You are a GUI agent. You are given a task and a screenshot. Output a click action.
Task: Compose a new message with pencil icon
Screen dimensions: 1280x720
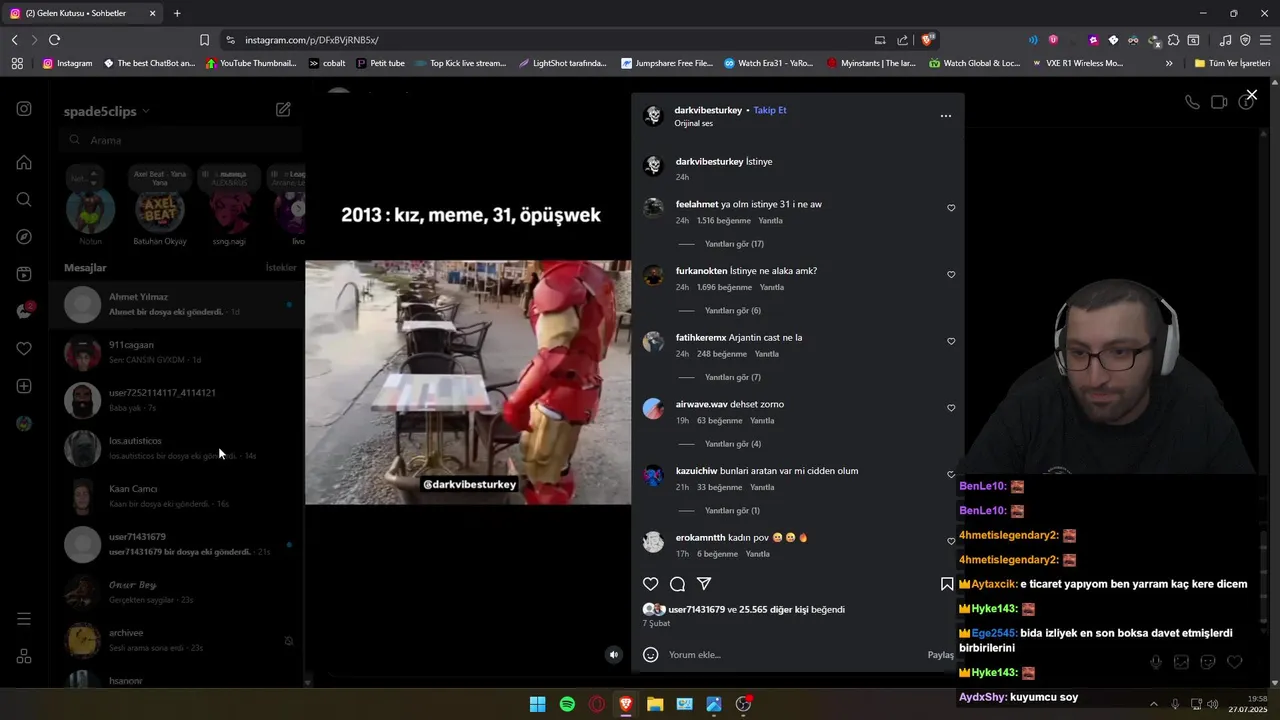click(283, 109)
